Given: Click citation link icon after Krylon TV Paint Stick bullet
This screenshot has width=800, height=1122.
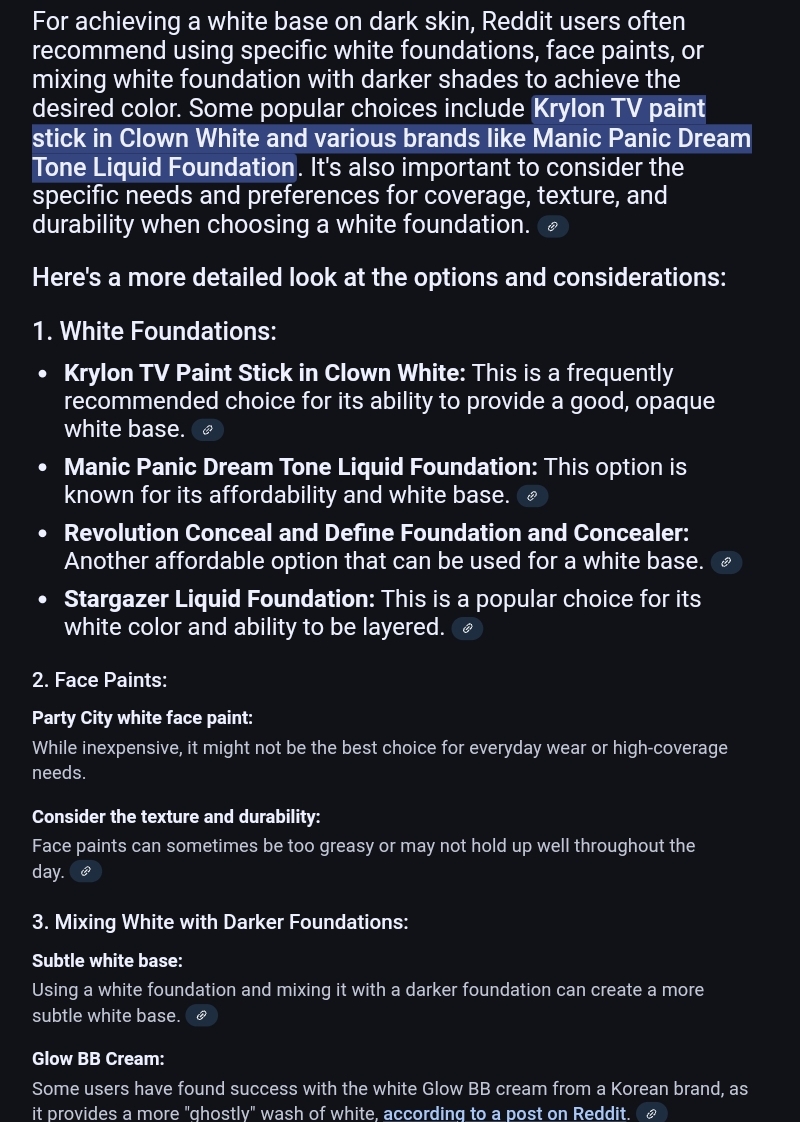Looking at the screenshot, I should (x=208, y=430).
